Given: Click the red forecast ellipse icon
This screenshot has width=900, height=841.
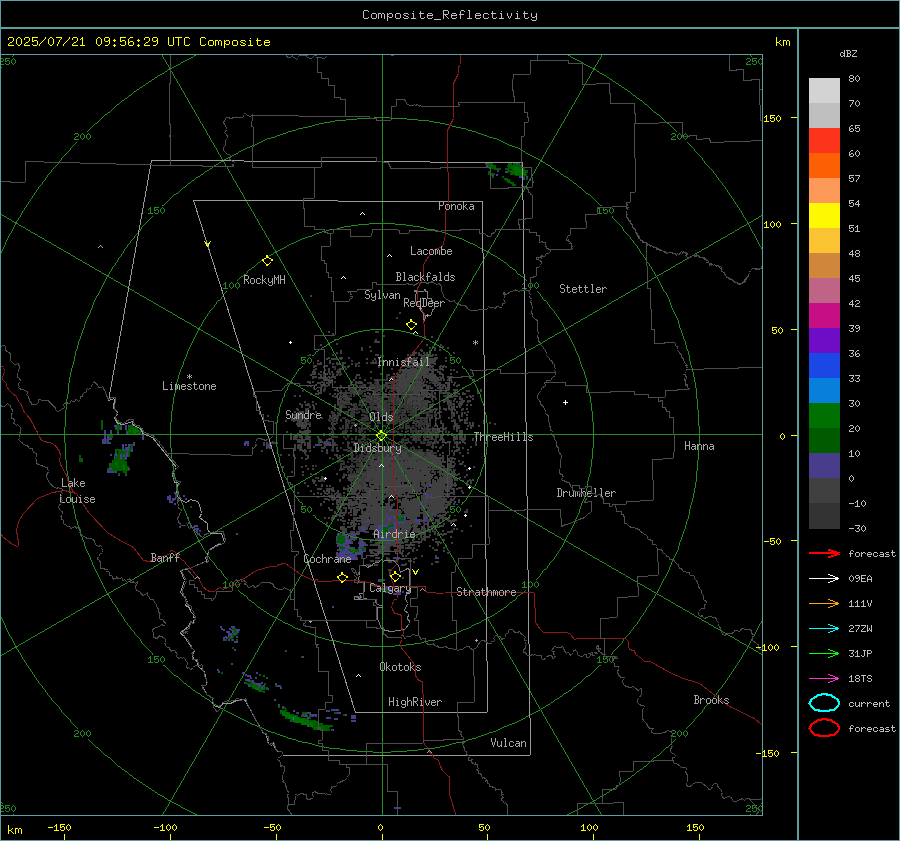Looking at the screenshot, I should click(x=824, y=728).
